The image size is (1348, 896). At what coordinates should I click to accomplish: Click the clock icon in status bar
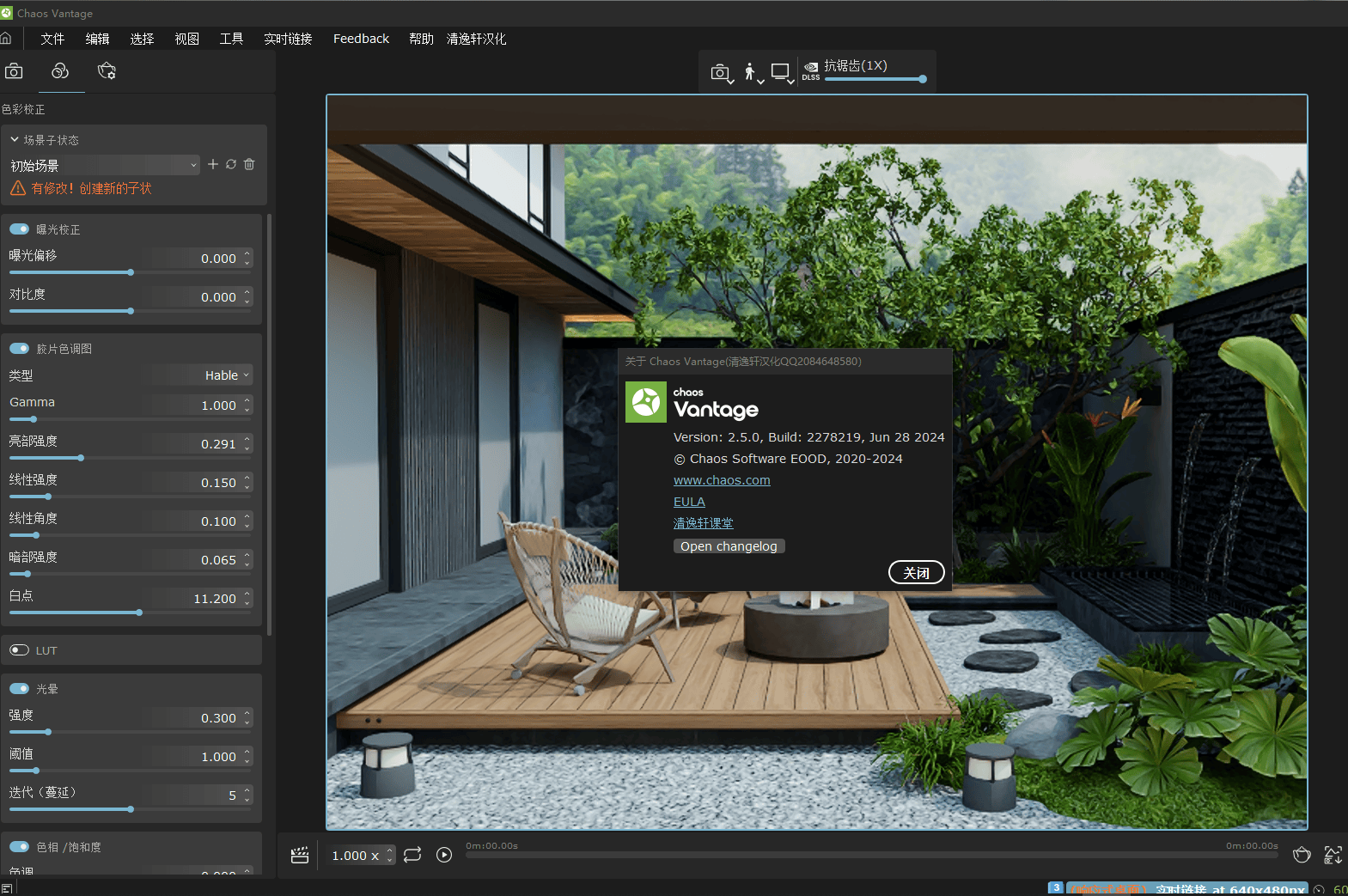1319,889
